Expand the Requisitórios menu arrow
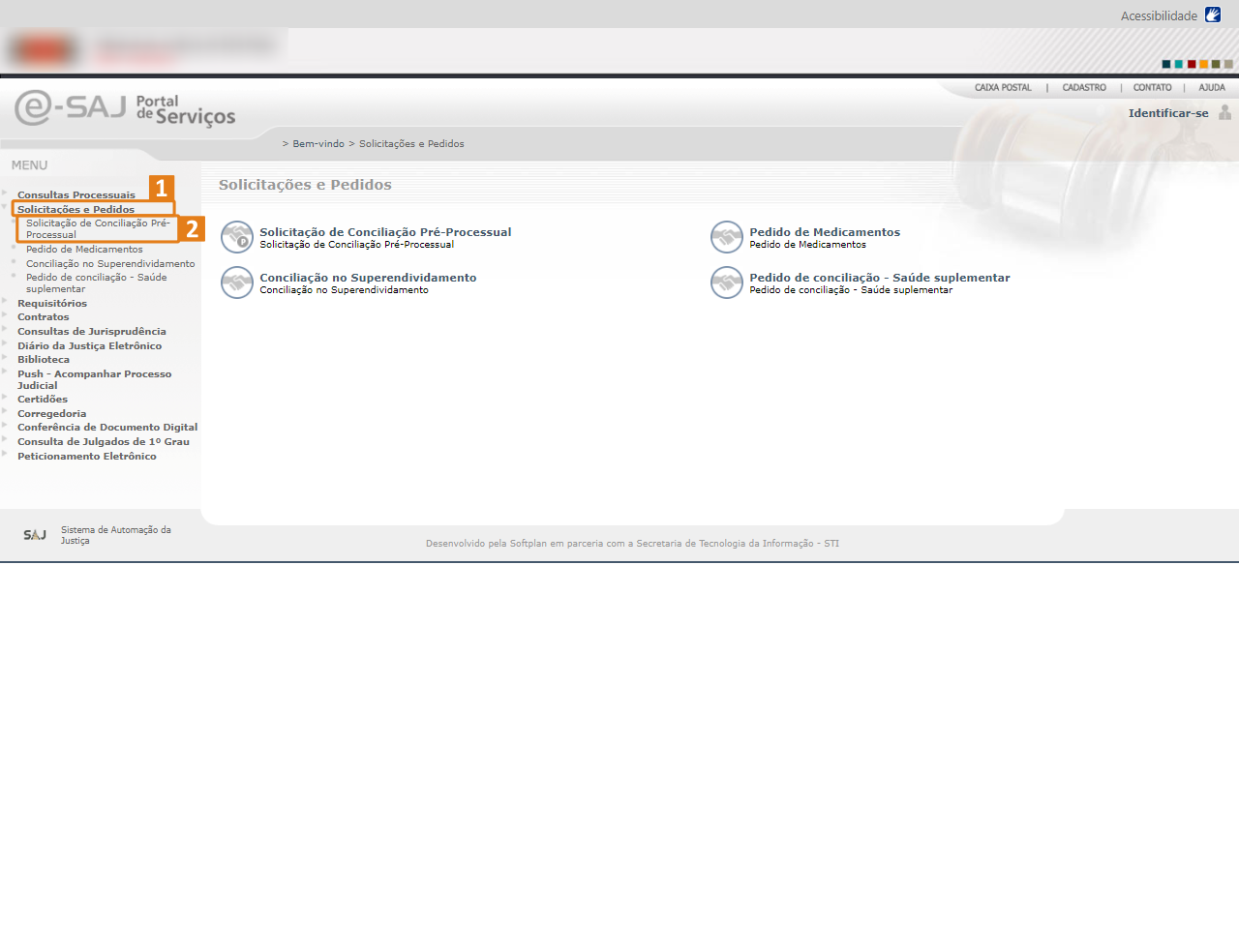This screenshot has width=1239, height=952. (5, 302)
